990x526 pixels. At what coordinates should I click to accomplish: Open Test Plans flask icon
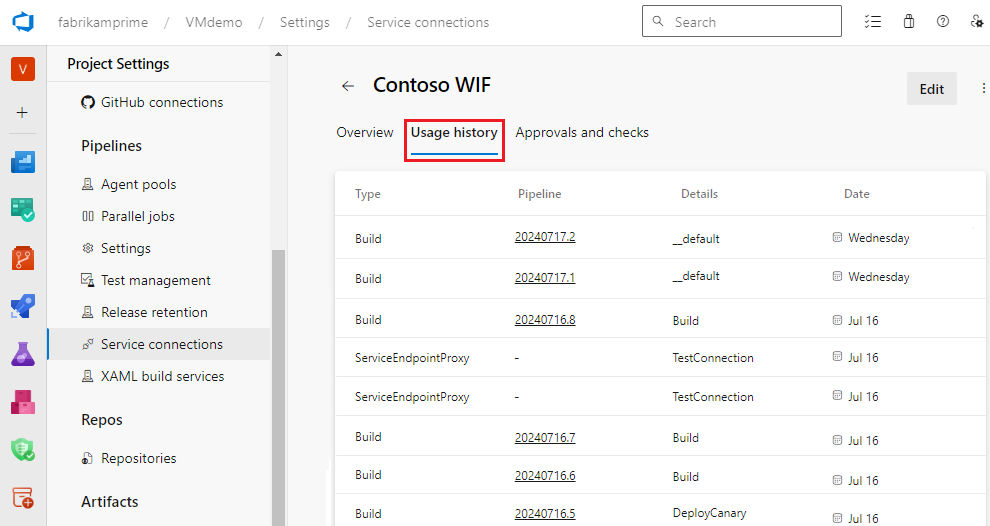[x=22, y=354]
